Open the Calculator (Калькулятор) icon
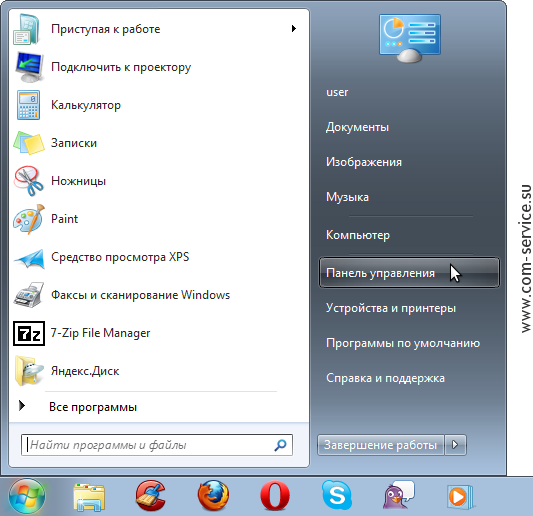Screen dimensions: 533x516 [x=29, y=105]
